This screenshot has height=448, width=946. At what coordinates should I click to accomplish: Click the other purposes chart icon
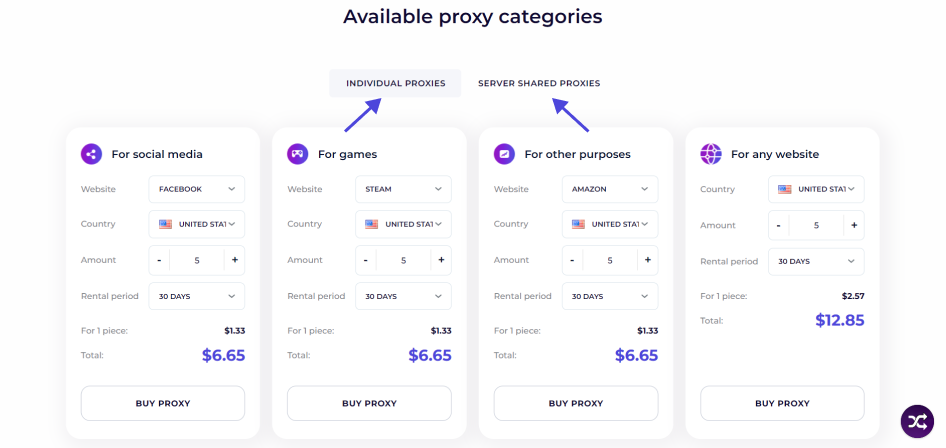click(x=504, y=154)
